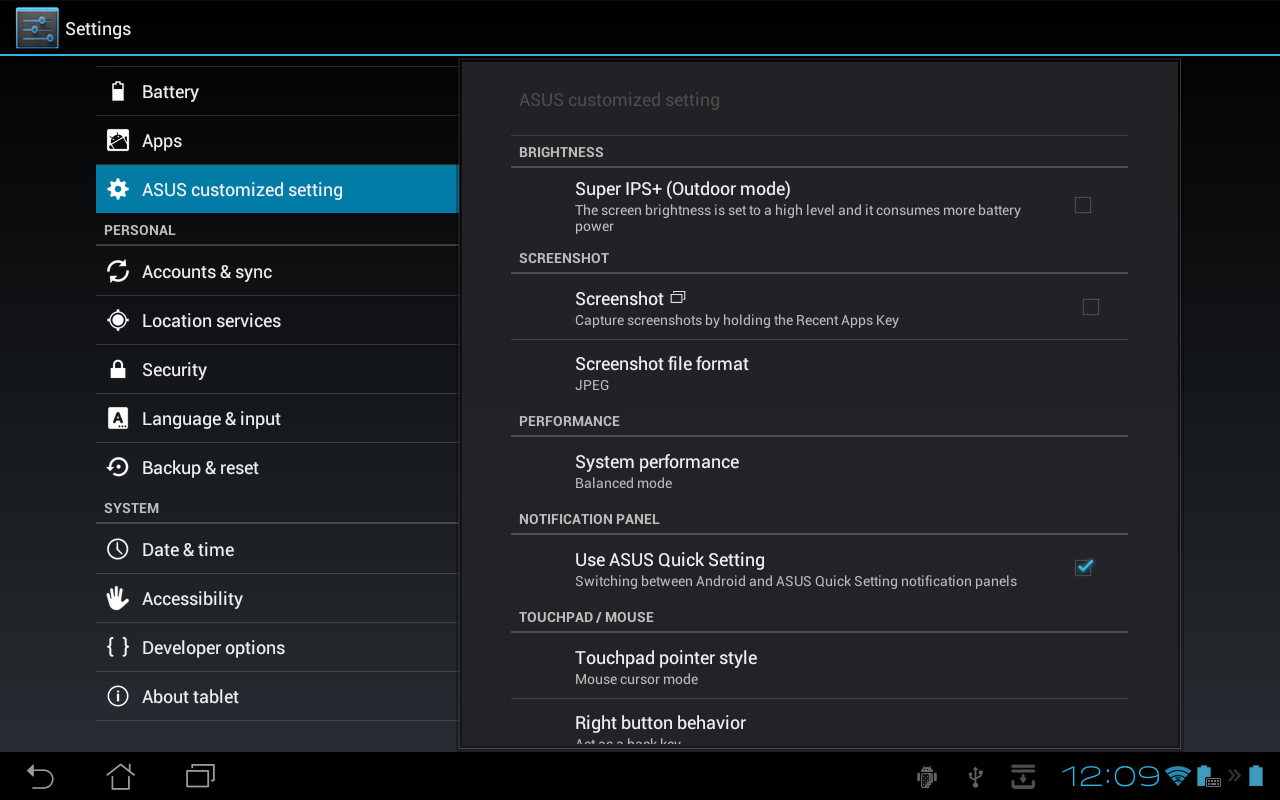This screenshot has height=800, width=1280.
Task: Tap the Wi-Fi status icon
Action: (1178, 776)
